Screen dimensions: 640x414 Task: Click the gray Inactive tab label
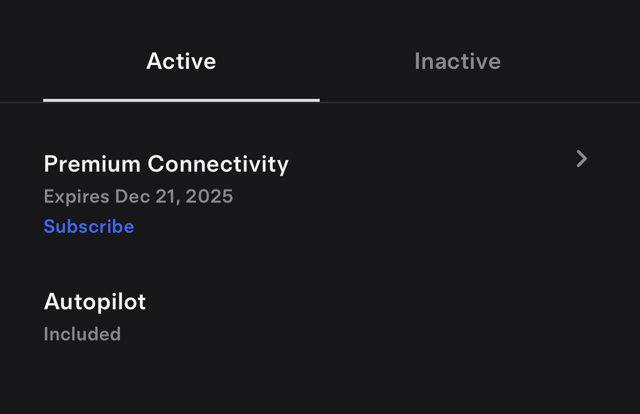457,61
